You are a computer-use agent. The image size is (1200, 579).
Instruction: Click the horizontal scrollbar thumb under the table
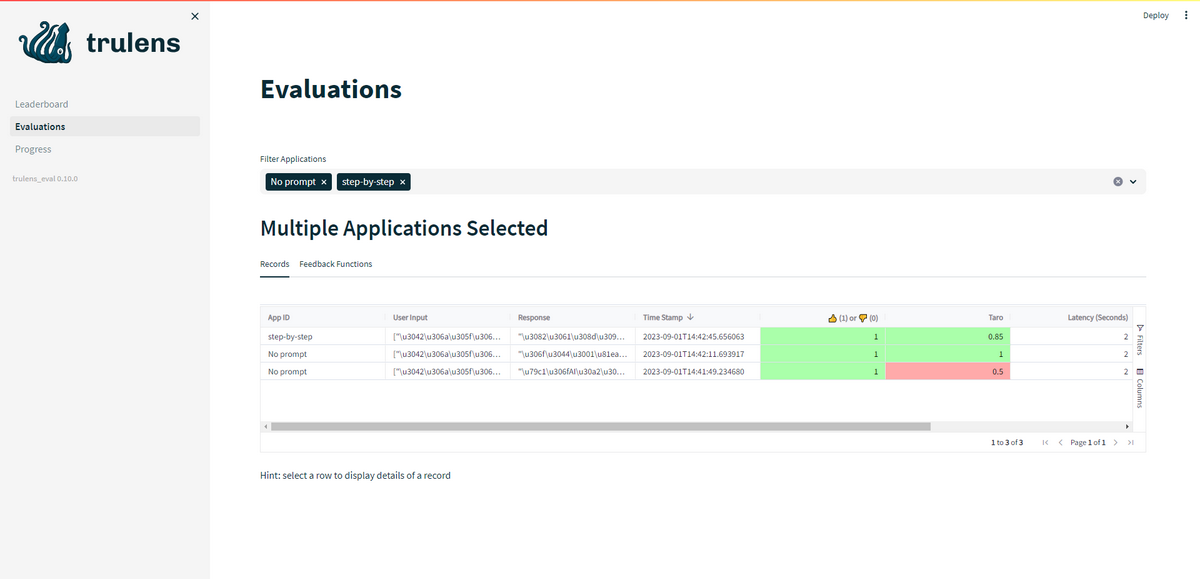coord(601,426)
